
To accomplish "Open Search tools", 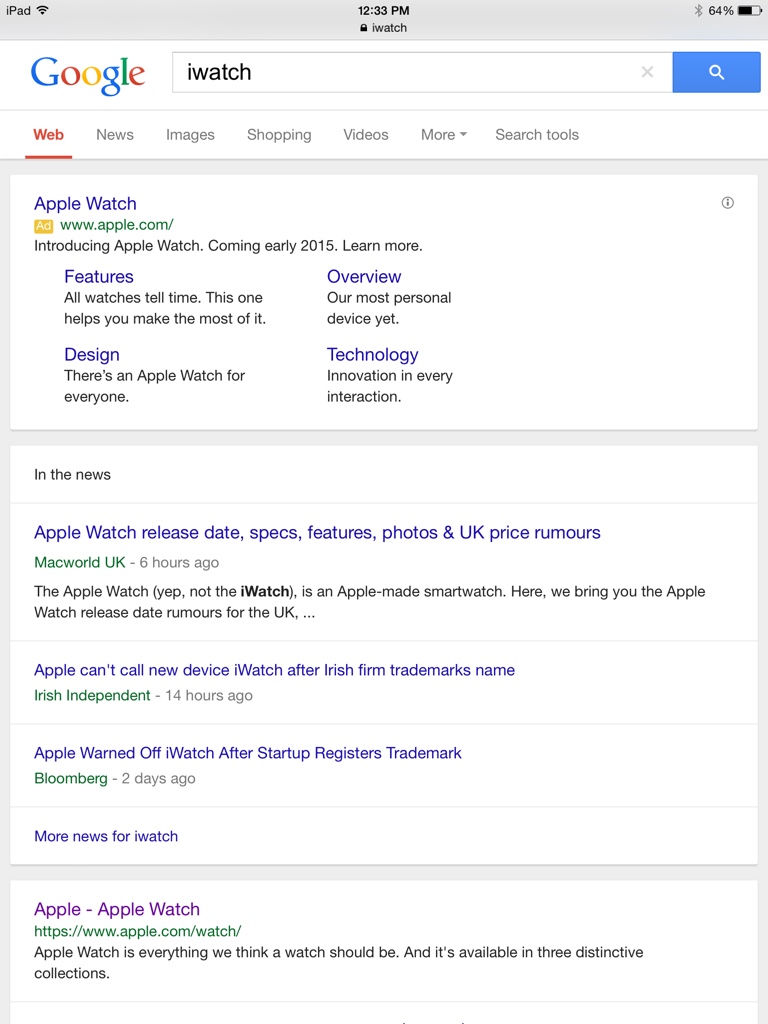I will tap(537, 135).
